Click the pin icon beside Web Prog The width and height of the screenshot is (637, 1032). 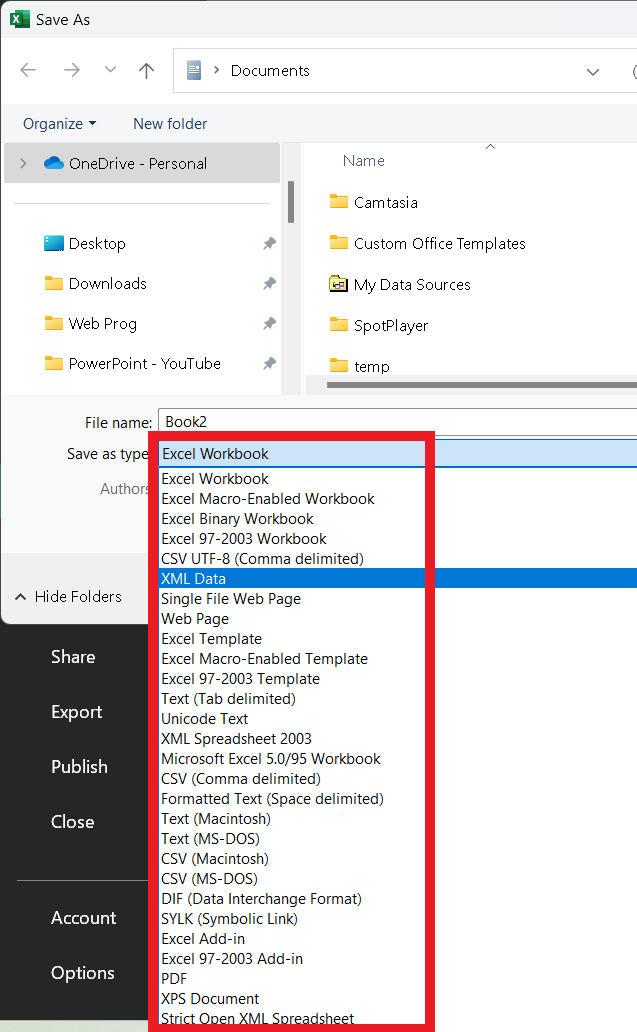[269, 324]
